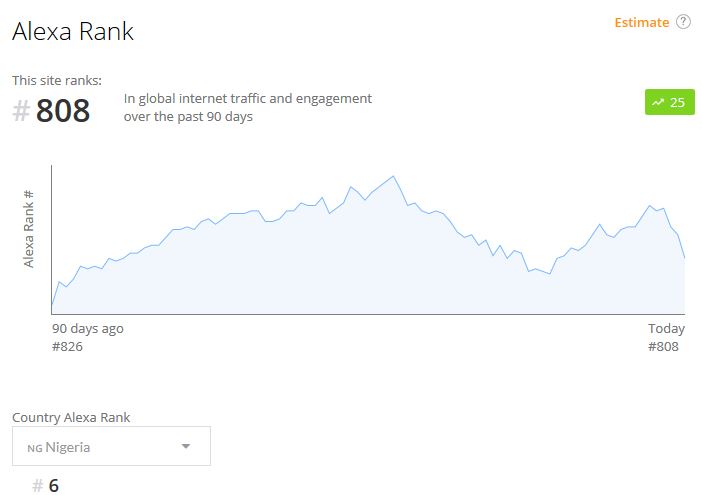Screen dimensions: 702x495
Task: Click the country rank value 6
Action: 54,486
